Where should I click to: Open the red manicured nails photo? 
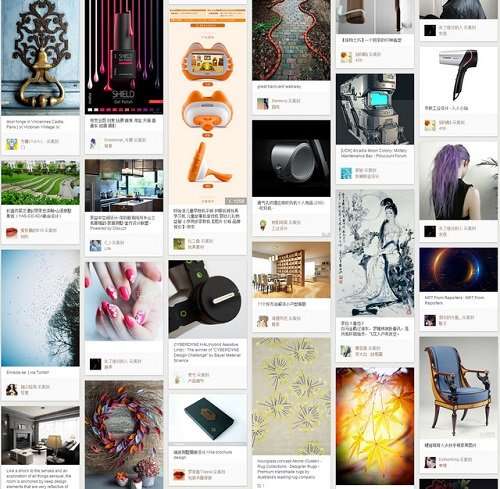click(x=124, y=301)
